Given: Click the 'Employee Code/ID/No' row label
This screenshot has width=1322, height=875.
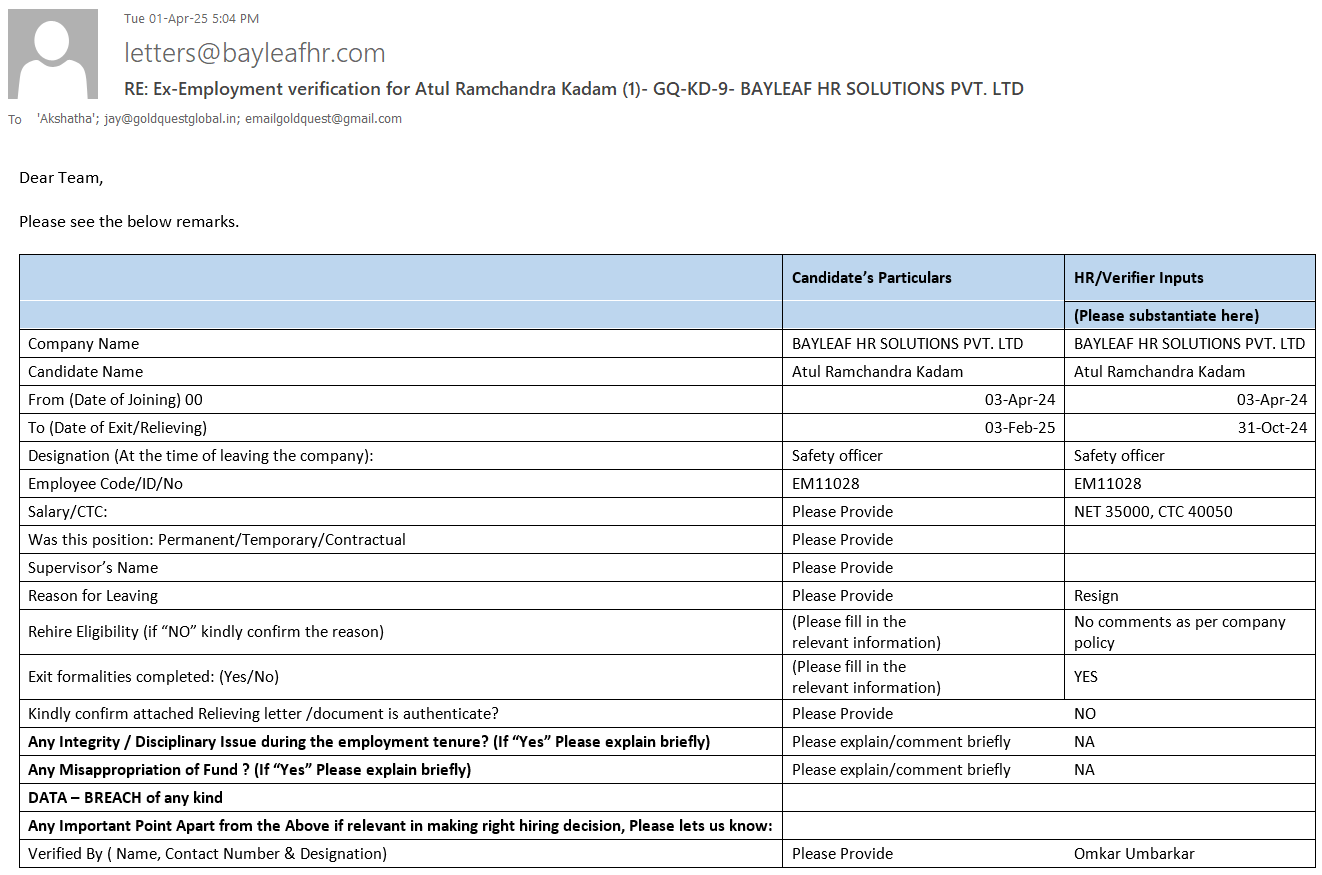Looking at the screenshot, I should 106,484.
